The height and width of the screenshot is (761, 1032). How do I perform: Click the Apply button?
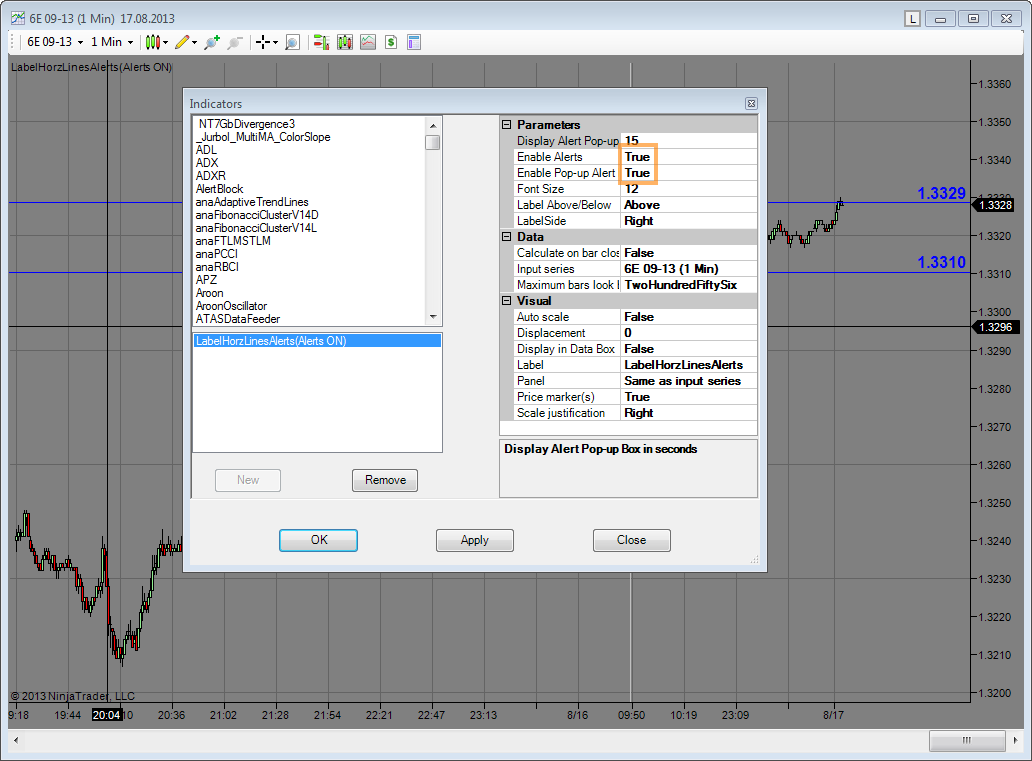pyautogui.click(x=474, y=540)
